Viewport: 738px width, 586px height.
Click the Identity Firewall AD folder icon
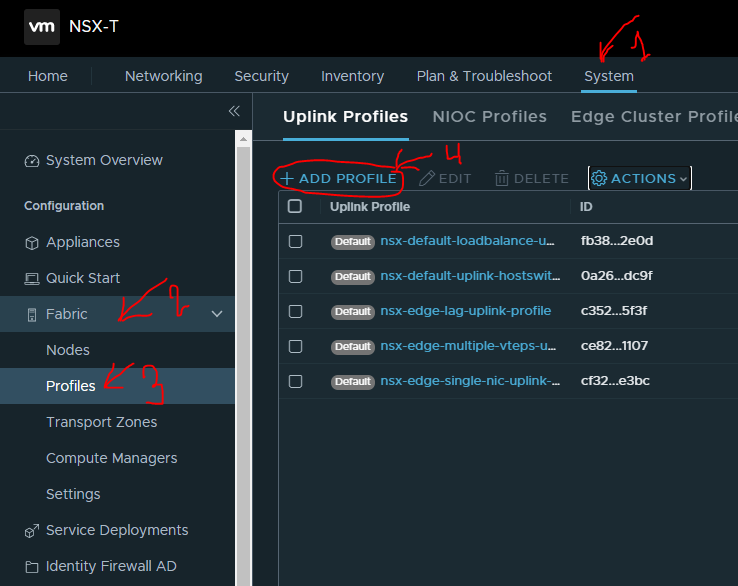tap(32, 567)
